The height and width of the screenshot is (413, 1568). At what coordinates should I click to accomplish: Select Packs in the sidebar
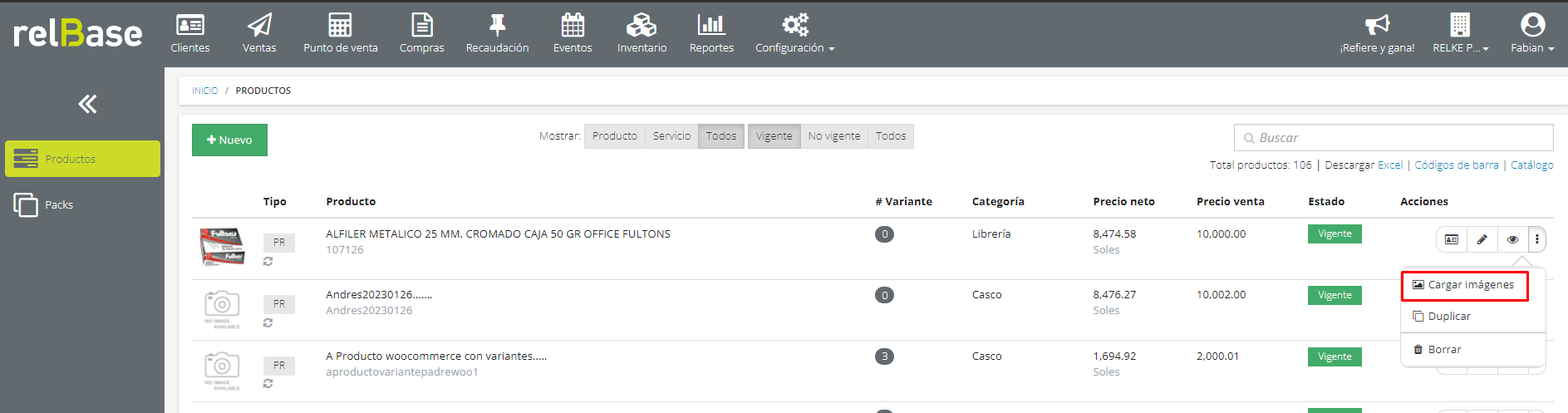coord(43,204)
